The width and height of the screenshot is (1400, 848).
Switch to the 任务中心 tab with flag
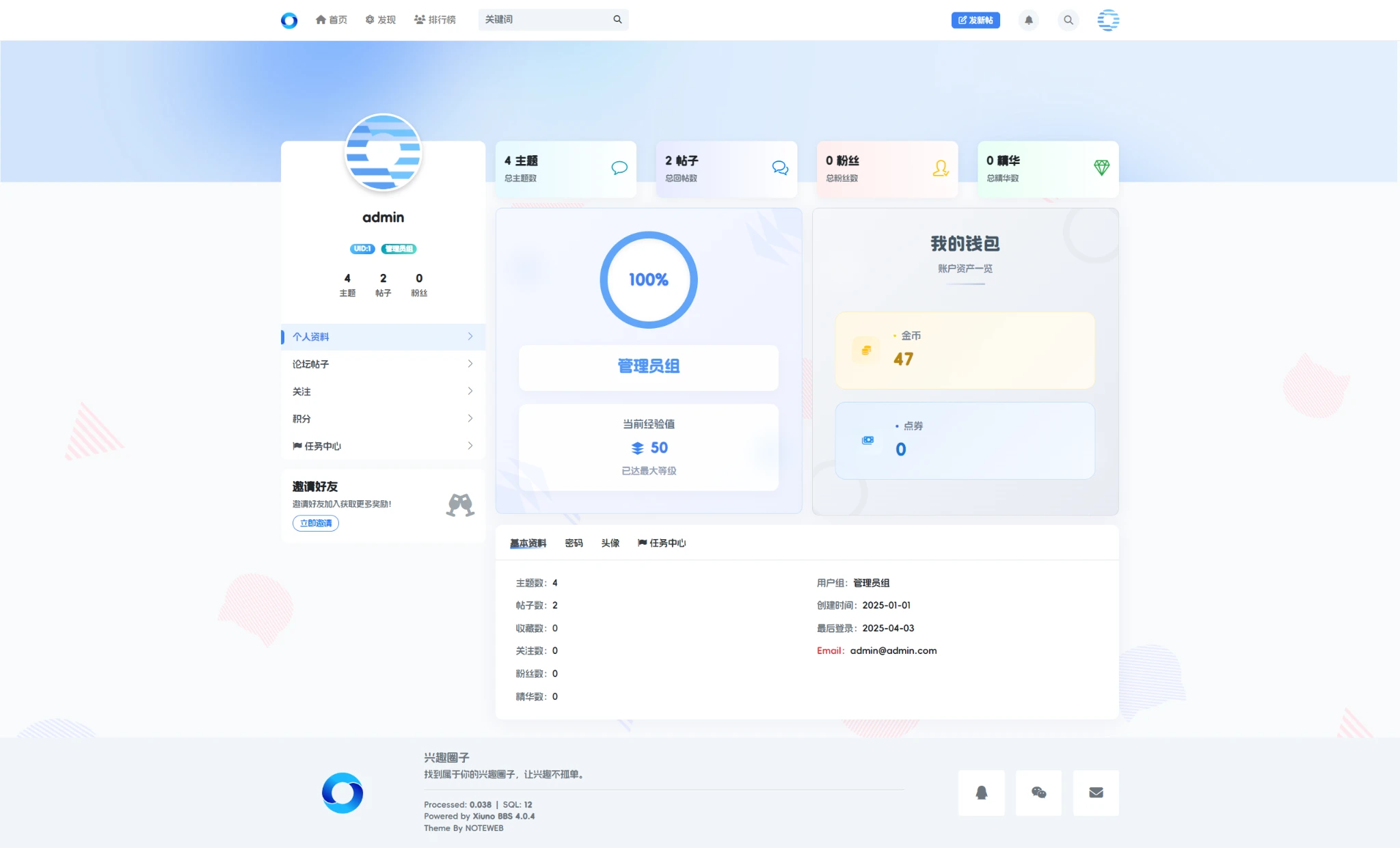coord(662,543)
